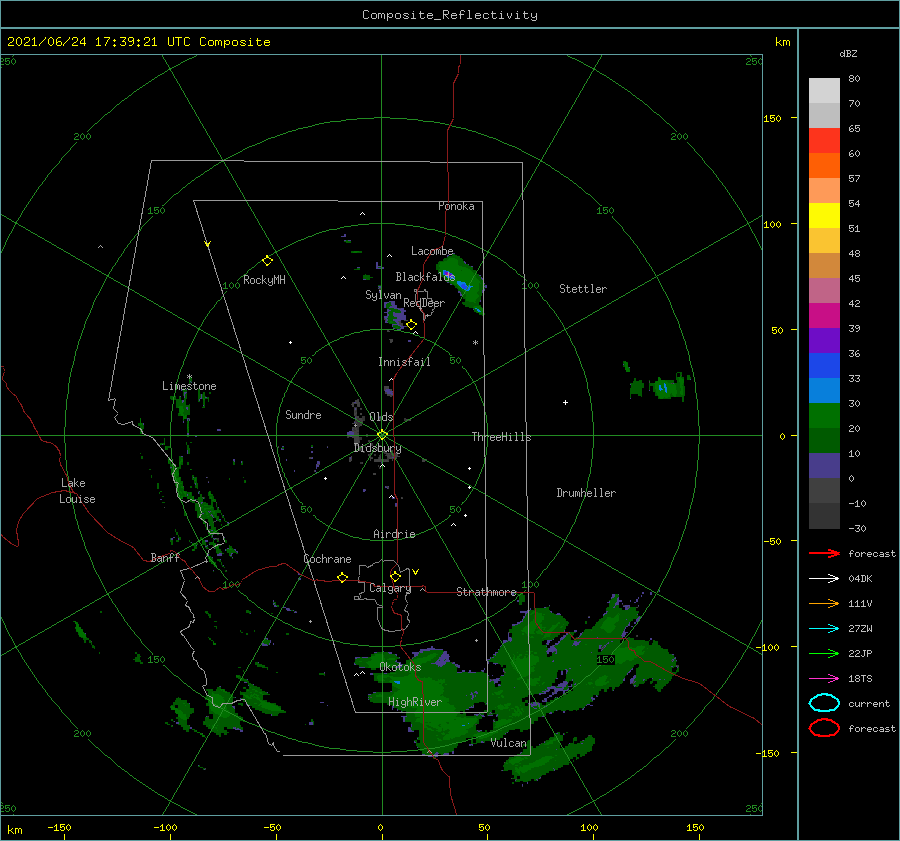Click the white asterisk marker above Limestone
The image size is (900, 841).
tap(189, 377)
